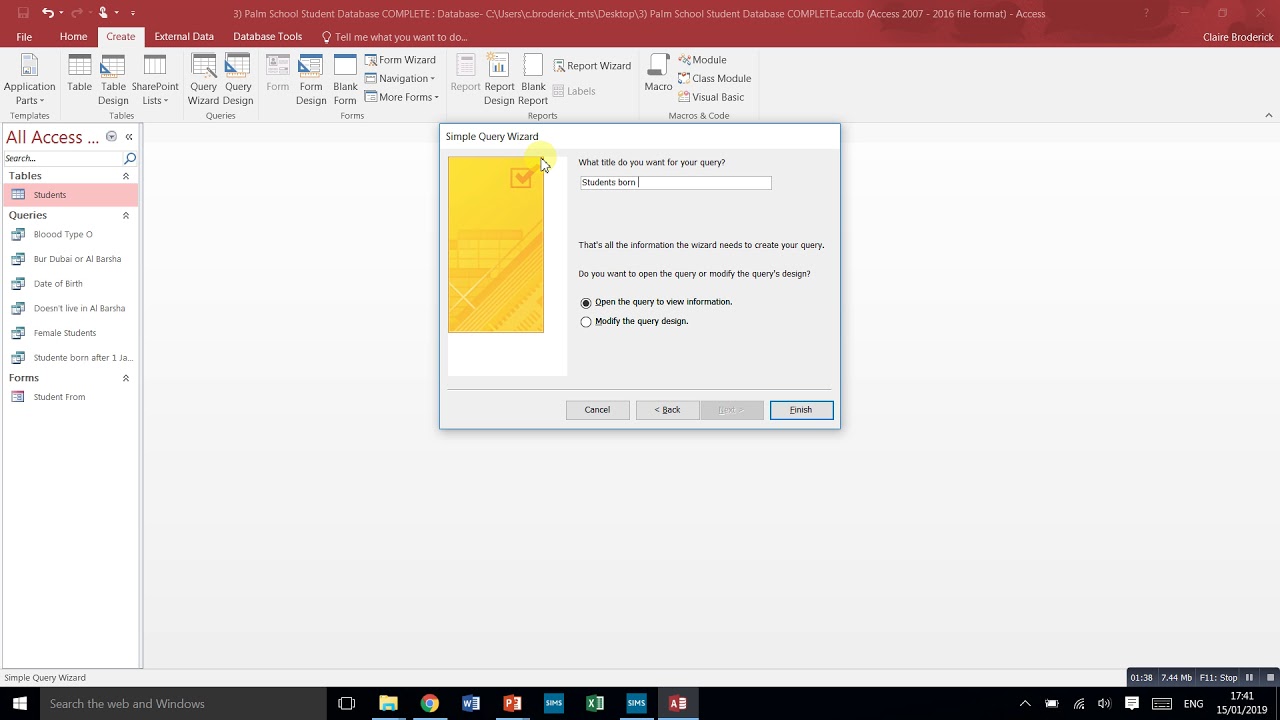Create a Blank Report
1280x720 pixels.
point(533,79)
